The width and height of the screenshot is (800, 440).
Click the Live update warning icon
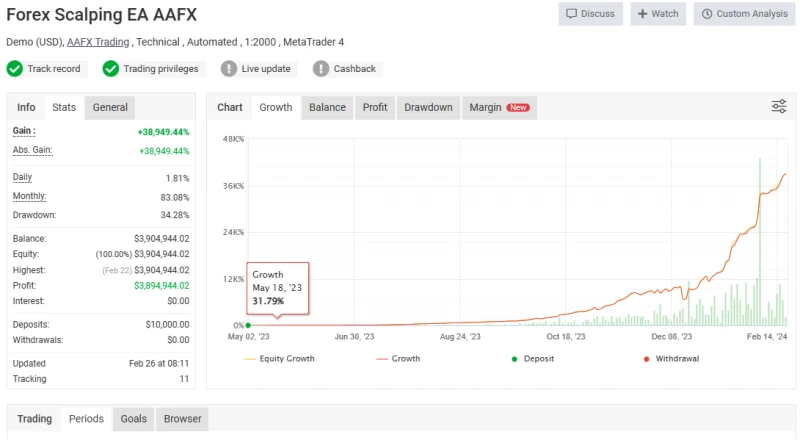click(x=229, y=69)
